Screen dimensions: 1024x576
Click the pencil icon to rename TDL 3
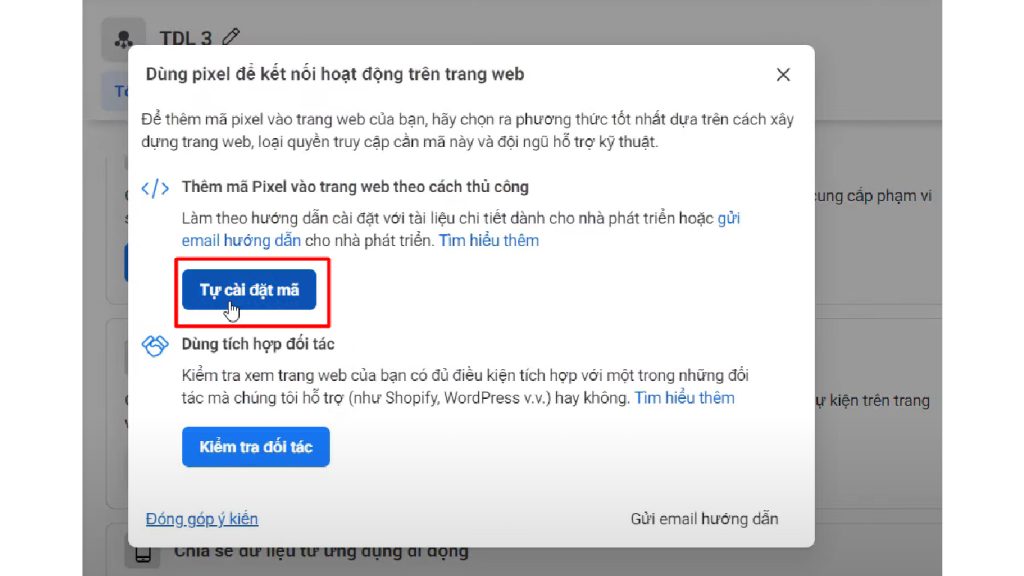coord(231,38)
